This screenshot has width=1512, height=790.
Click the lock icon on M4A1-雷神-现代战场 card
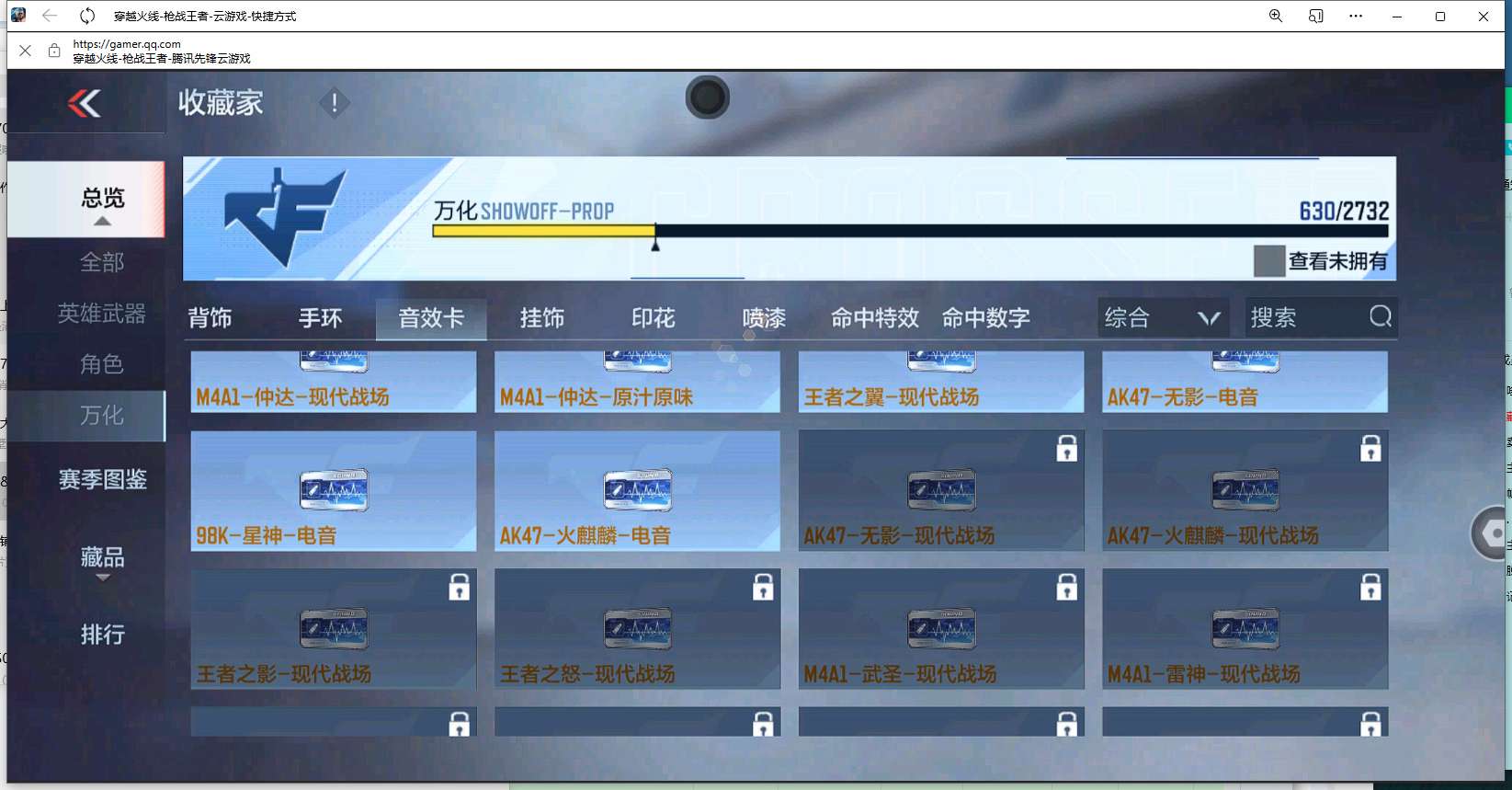[1370, 587]
